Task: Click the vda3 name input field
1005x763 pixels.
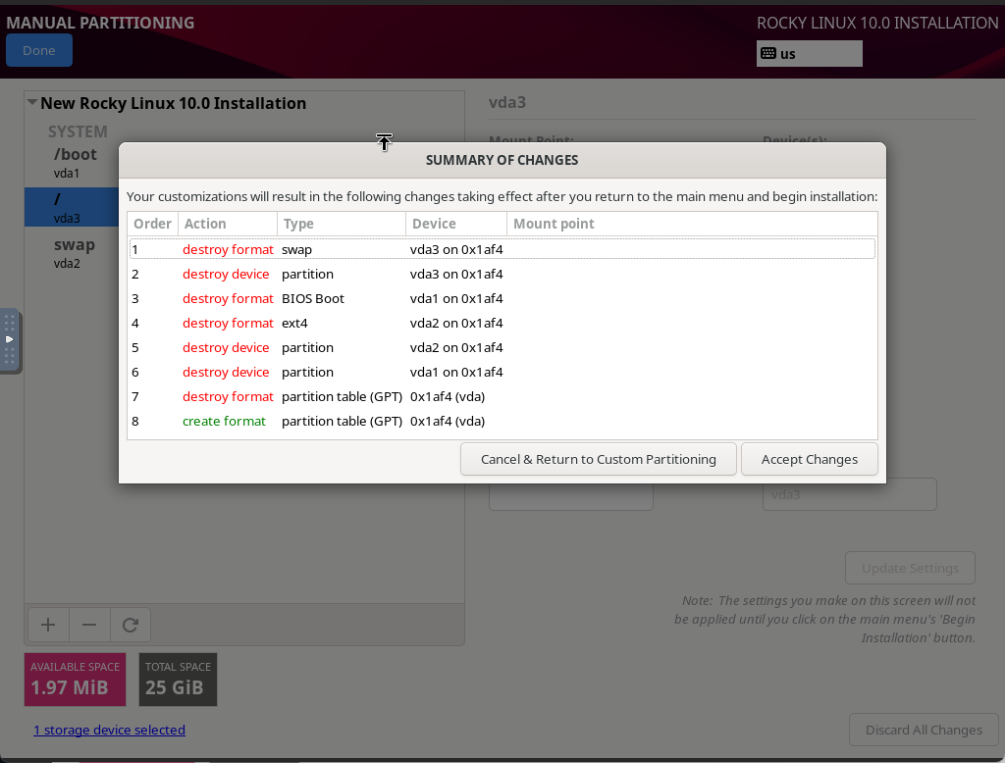Action: click(849, 494)
